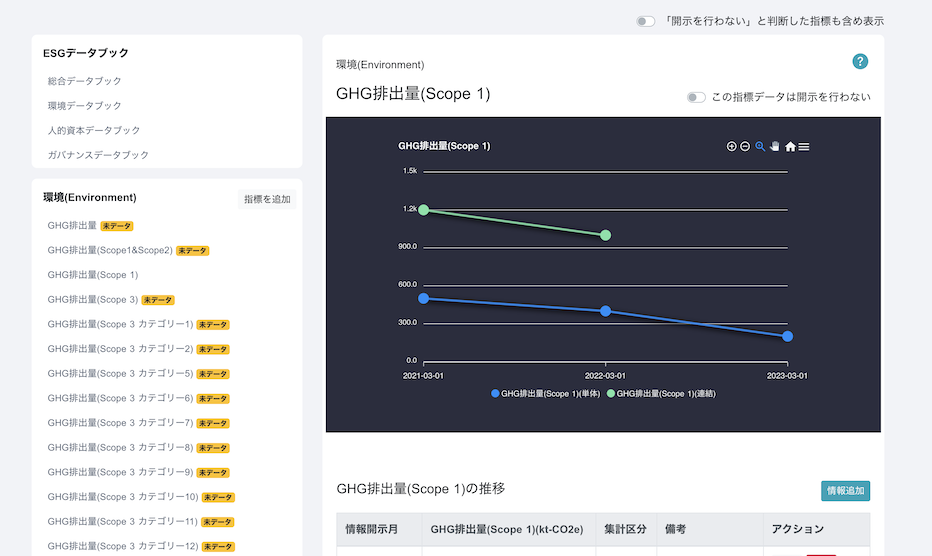Open 環境データブック in sidebar
The width and height of the screenshot is (932, 556).
point(84,106)
